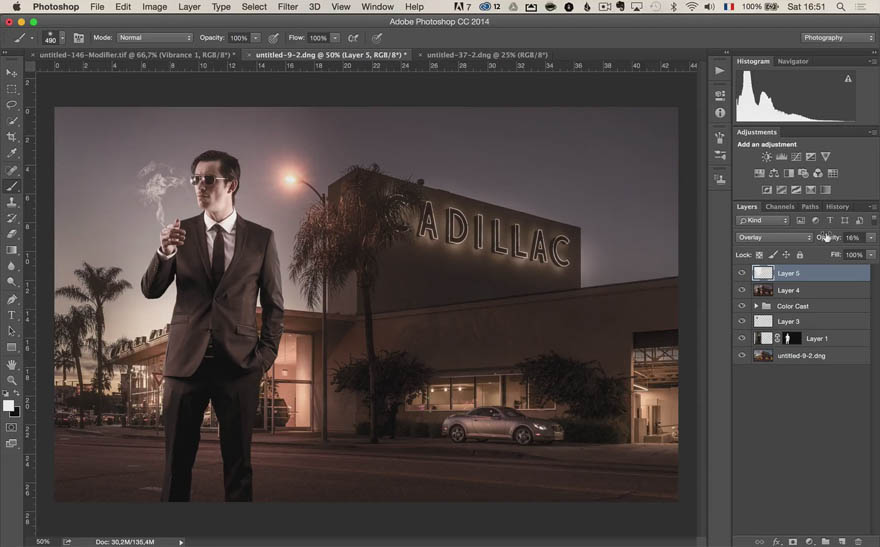The image size is (880, 547).
Task: Open the layer Kind filter dropdown
Action: coord(763,220)
